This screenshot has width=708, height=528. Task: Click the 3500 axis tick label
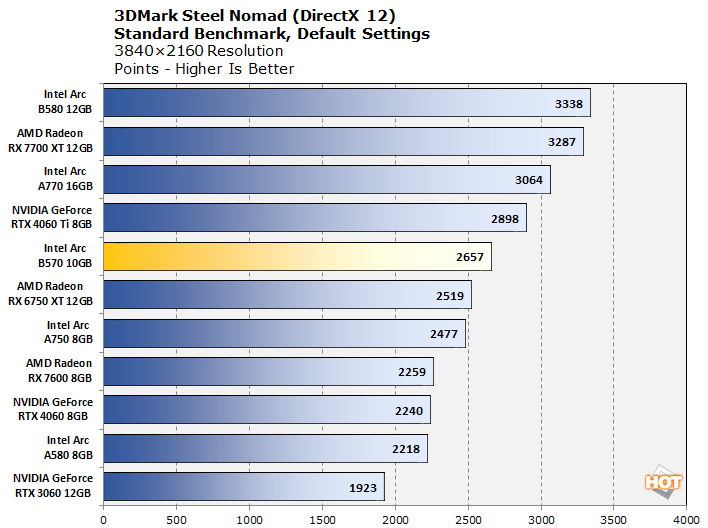click(x=613, y=520)
